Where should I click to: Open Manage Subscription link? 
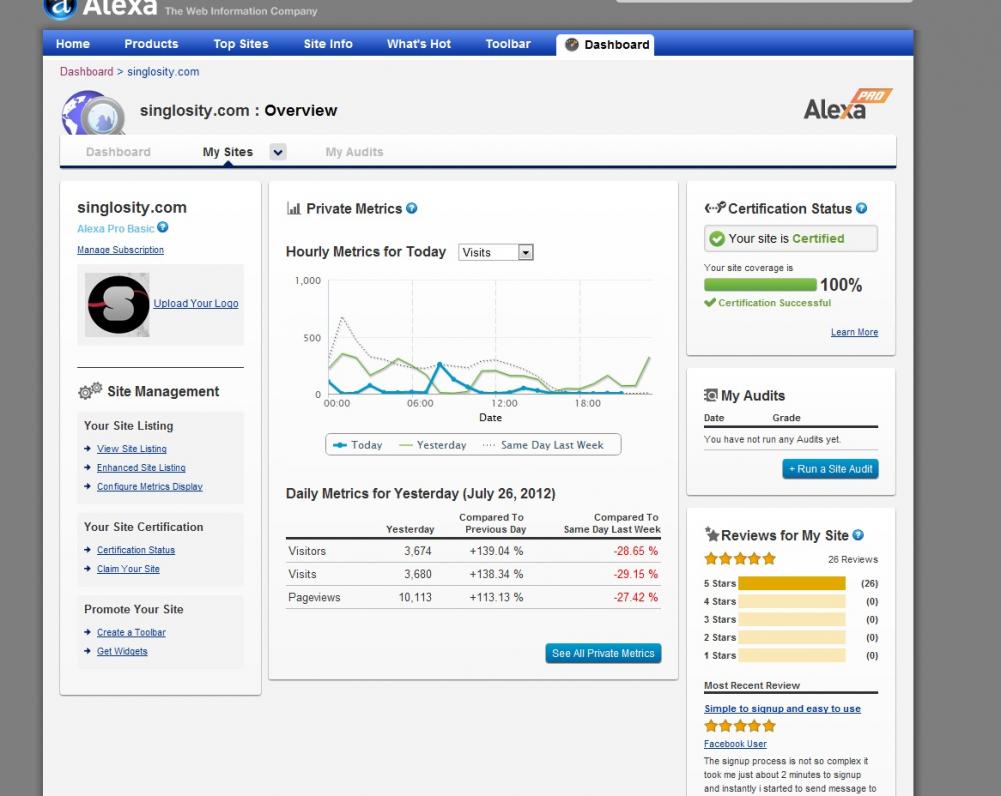121,250
